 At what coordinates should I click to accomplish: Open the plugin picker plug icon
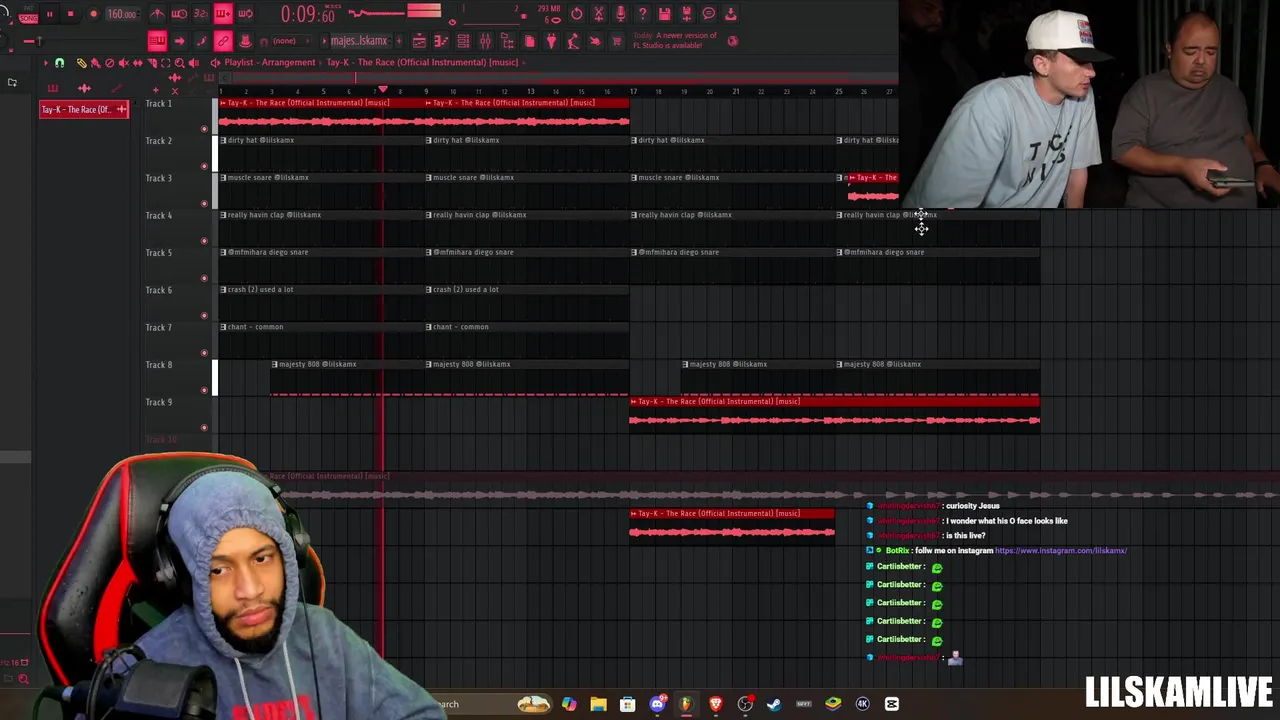point(552,41)
